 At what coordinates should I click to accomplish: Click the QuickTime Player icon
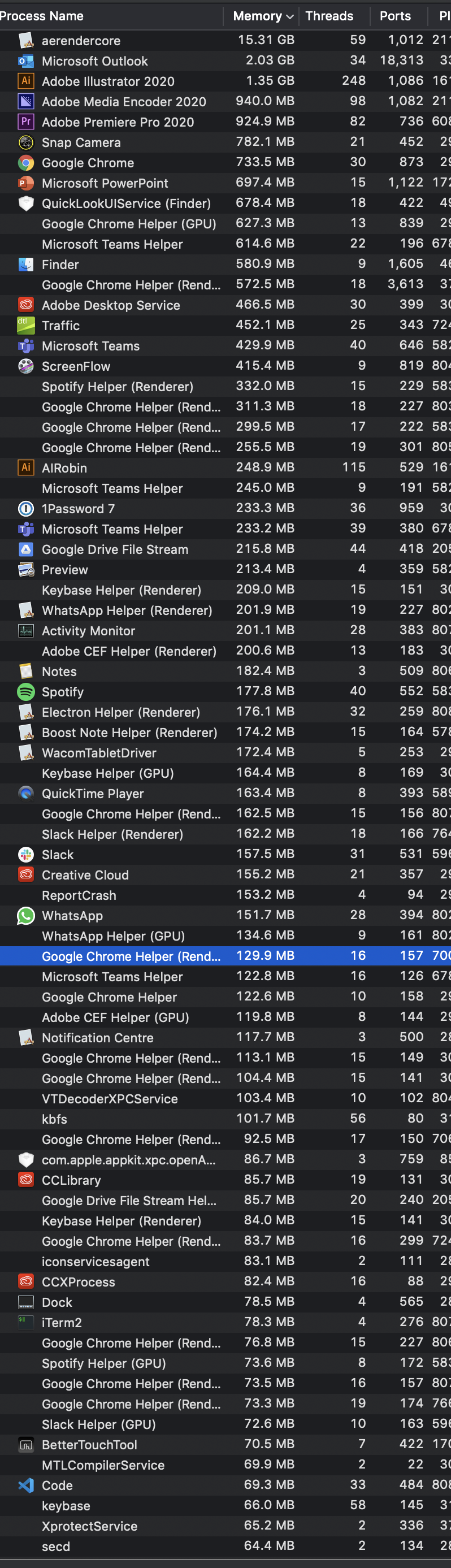coord(25,793)
